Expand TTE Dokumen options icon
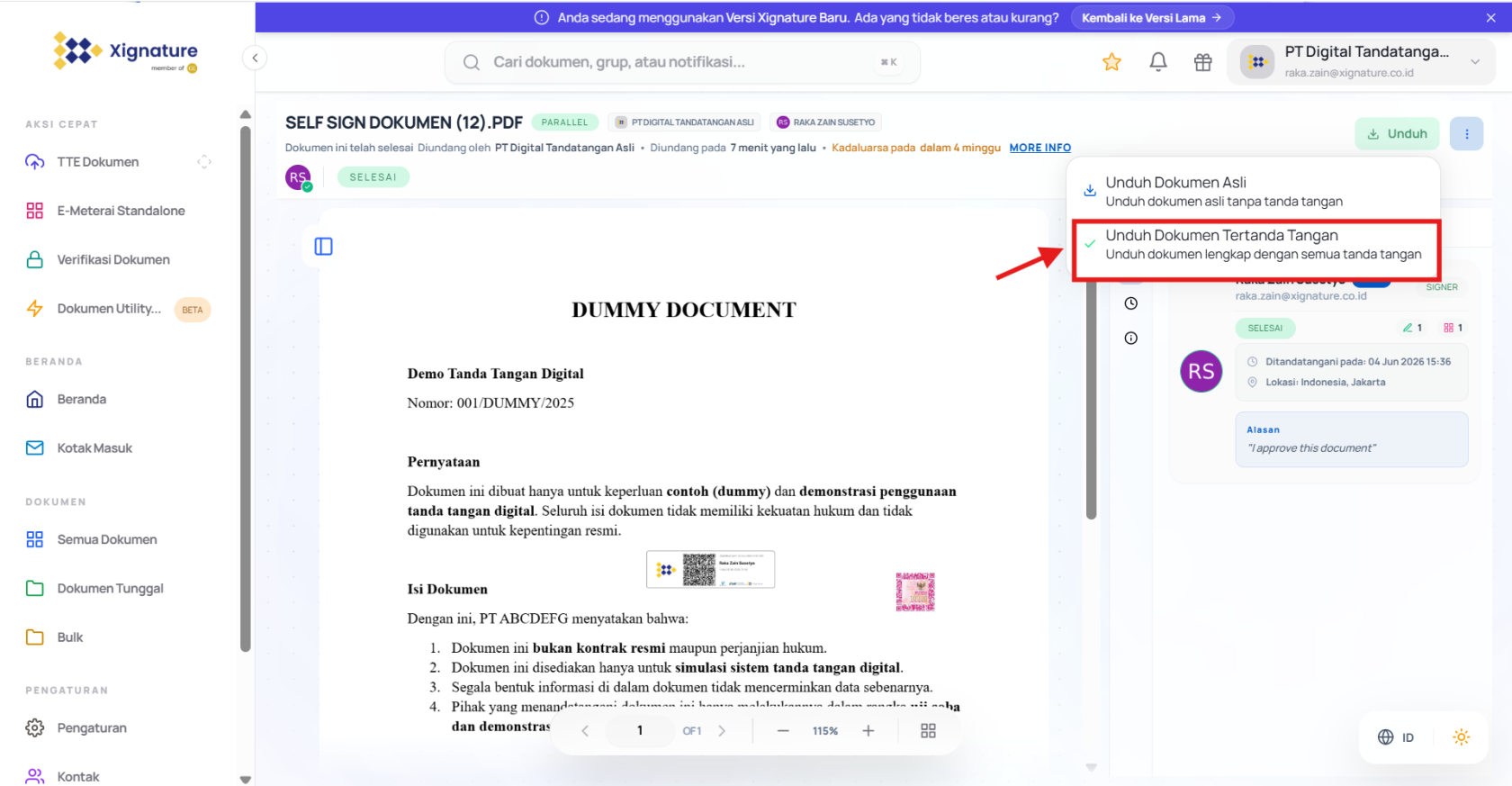1512x786 pixels. 204,162
